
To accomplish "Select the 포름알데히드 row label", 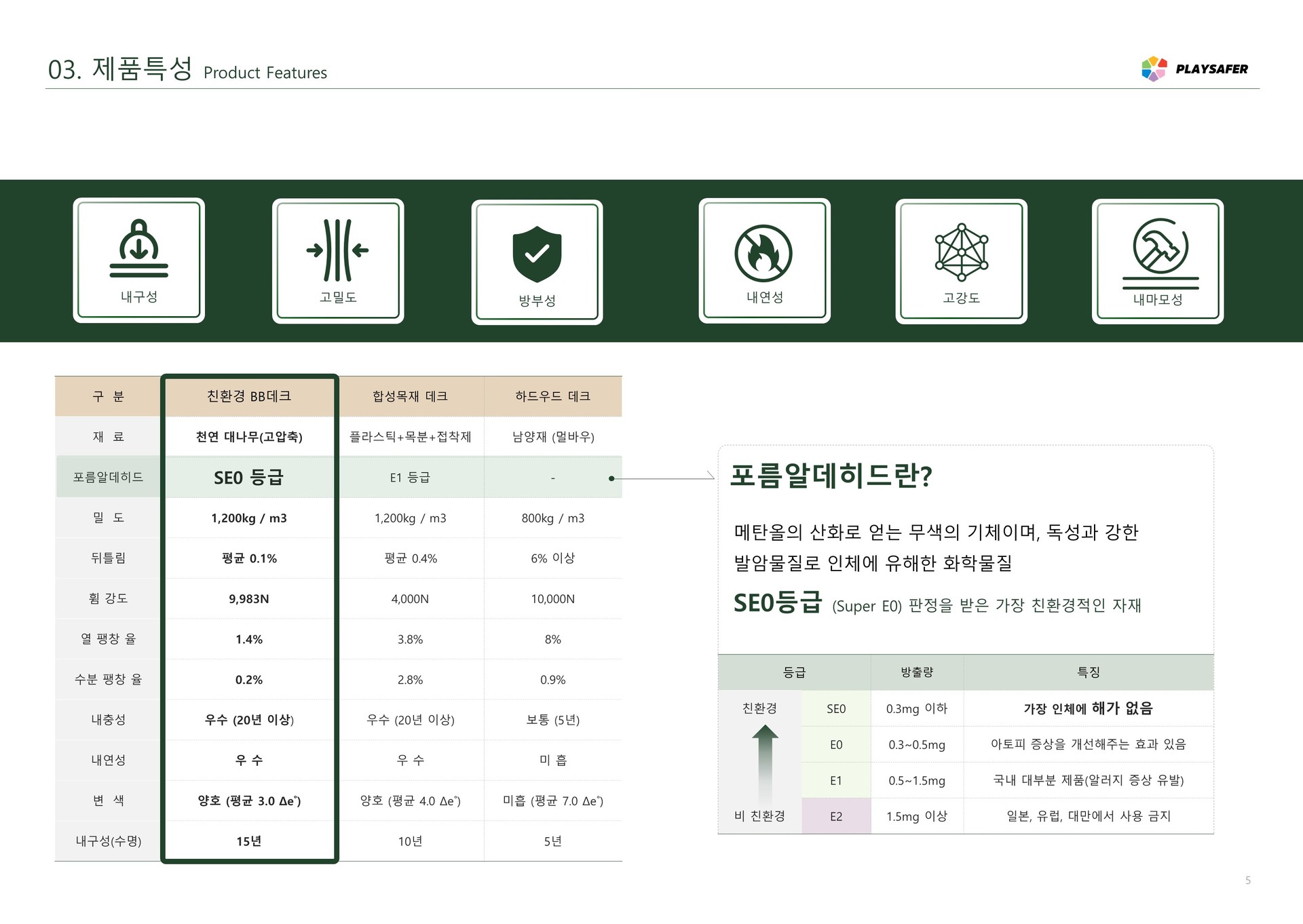I will (108, 478).
